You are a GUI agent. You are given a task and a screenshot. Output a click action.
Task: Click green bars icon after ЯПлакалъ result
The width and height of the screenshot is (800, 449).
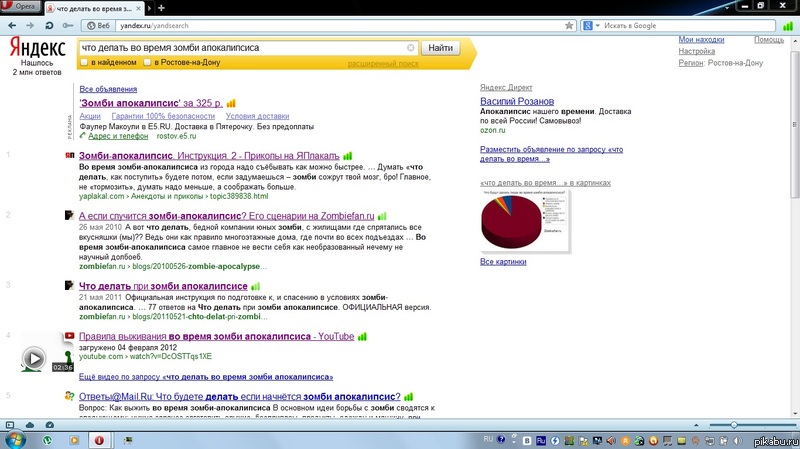347,156
